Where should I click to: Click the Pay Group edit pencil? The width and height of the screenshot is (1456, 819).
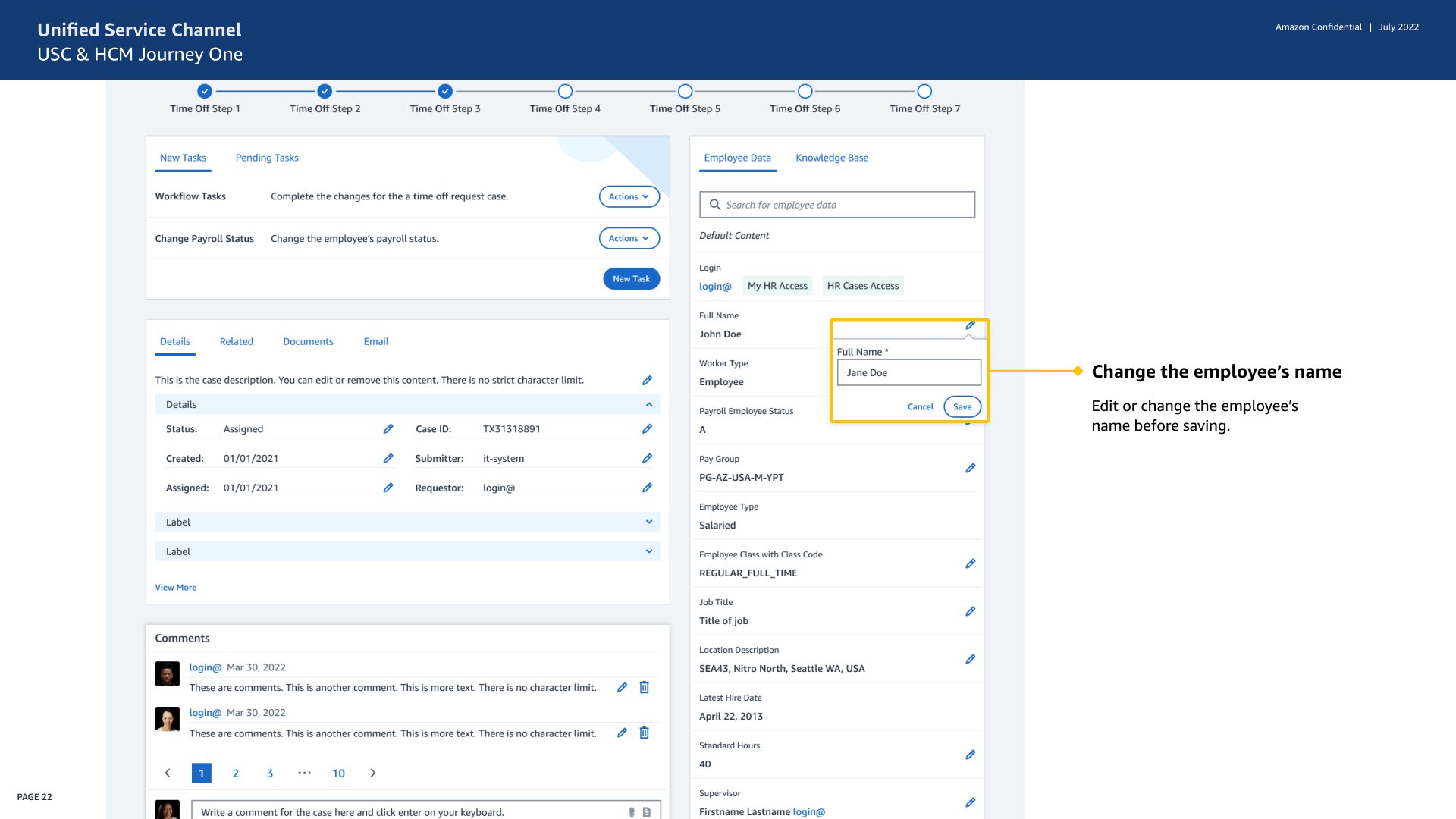(970, 469)
